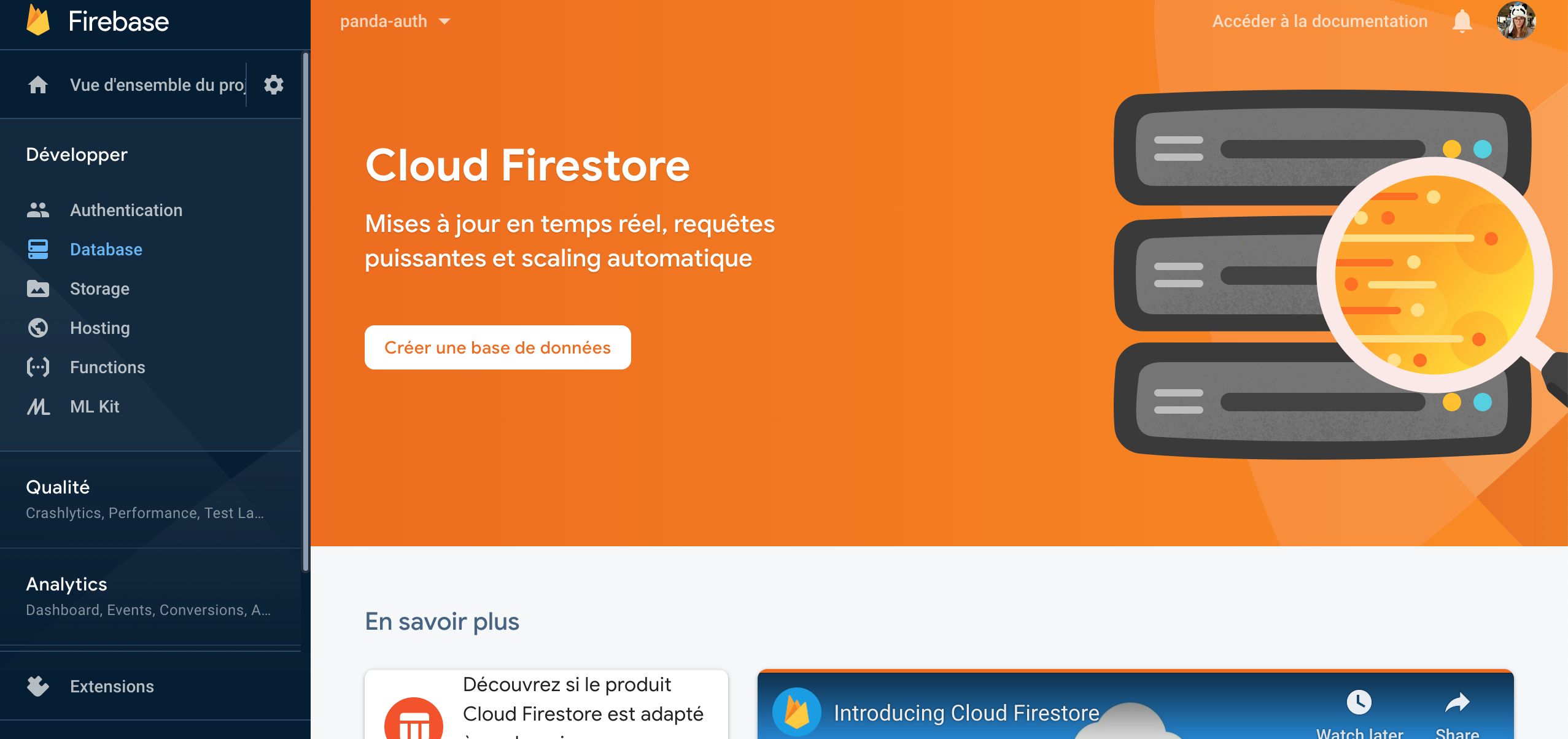1568x739 pixels.
Task: Open project settings with the gear icon
Action: [274, 84]
